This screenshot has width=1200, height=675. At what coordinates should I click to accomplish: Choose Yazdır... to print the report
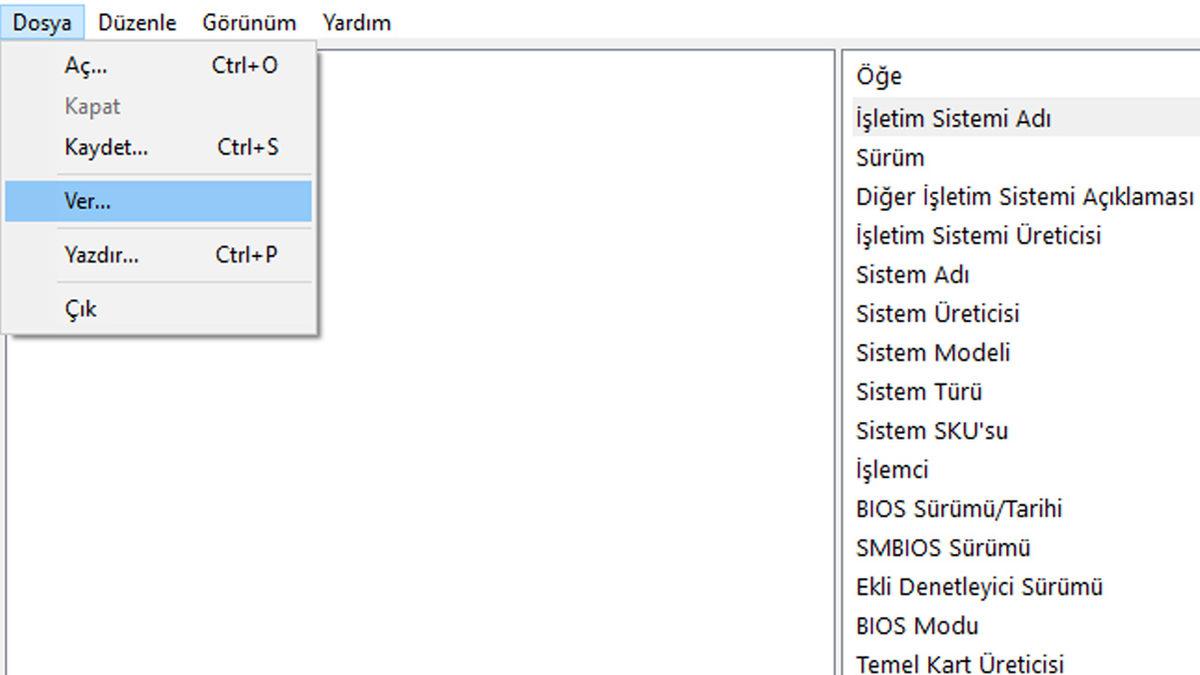pyautogui.click(x=102, y=255)
